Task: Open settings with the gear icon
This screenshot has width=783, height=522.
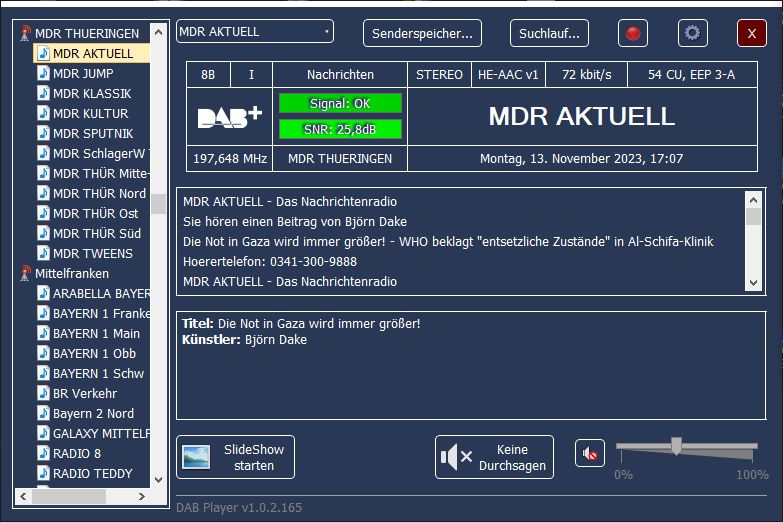Action: pos(692,33)
